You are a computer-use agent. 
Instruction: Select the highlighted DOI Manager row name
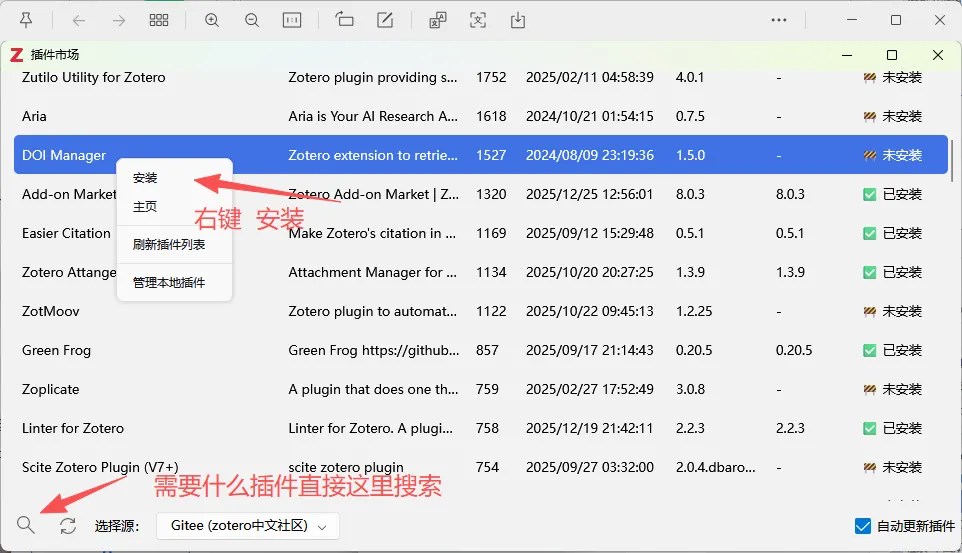click(x=64, y=155)
